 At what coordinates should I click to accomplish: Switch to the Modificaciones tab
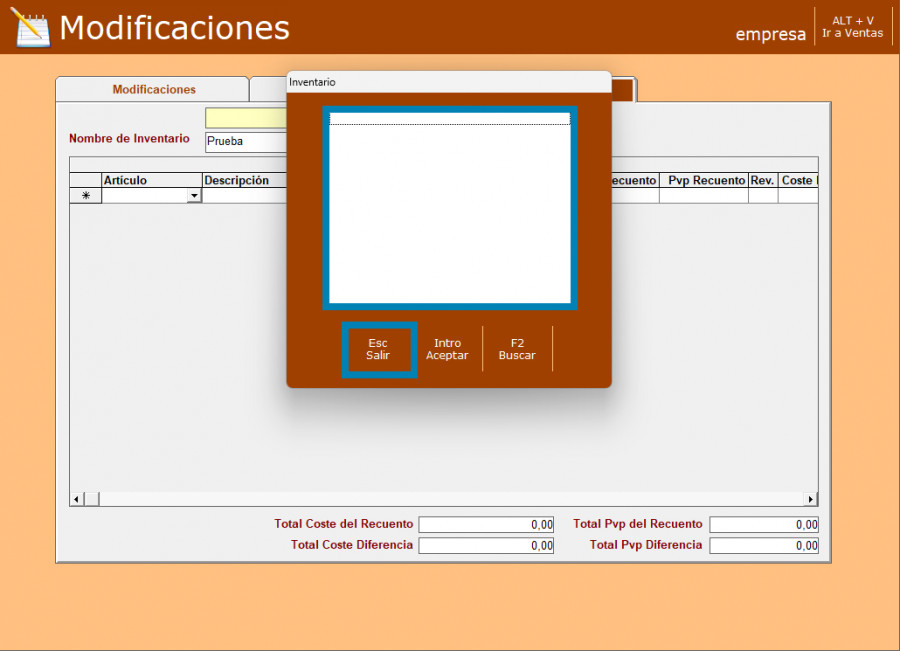(x=153, y=90)
